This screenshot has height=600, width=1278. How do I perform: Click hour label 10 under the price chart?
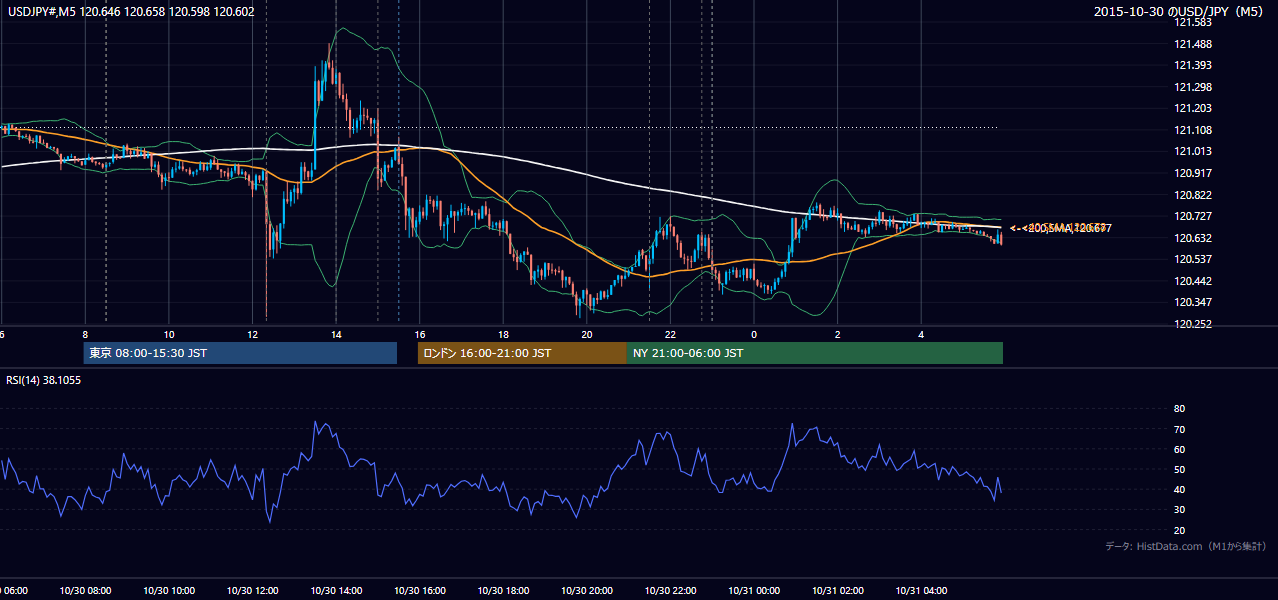pos(169,334)
